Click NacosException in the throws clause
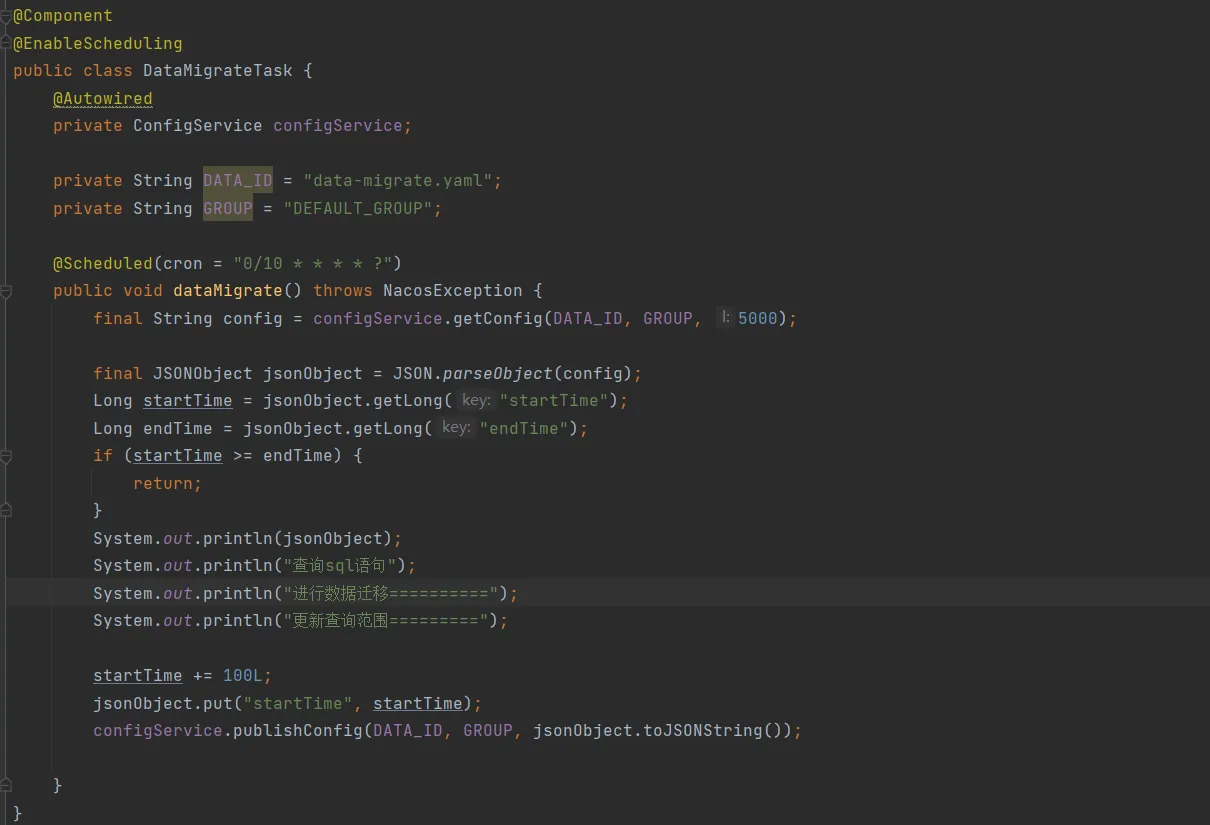The height and width of the screenshot is (825, 1210). point(452,291)
